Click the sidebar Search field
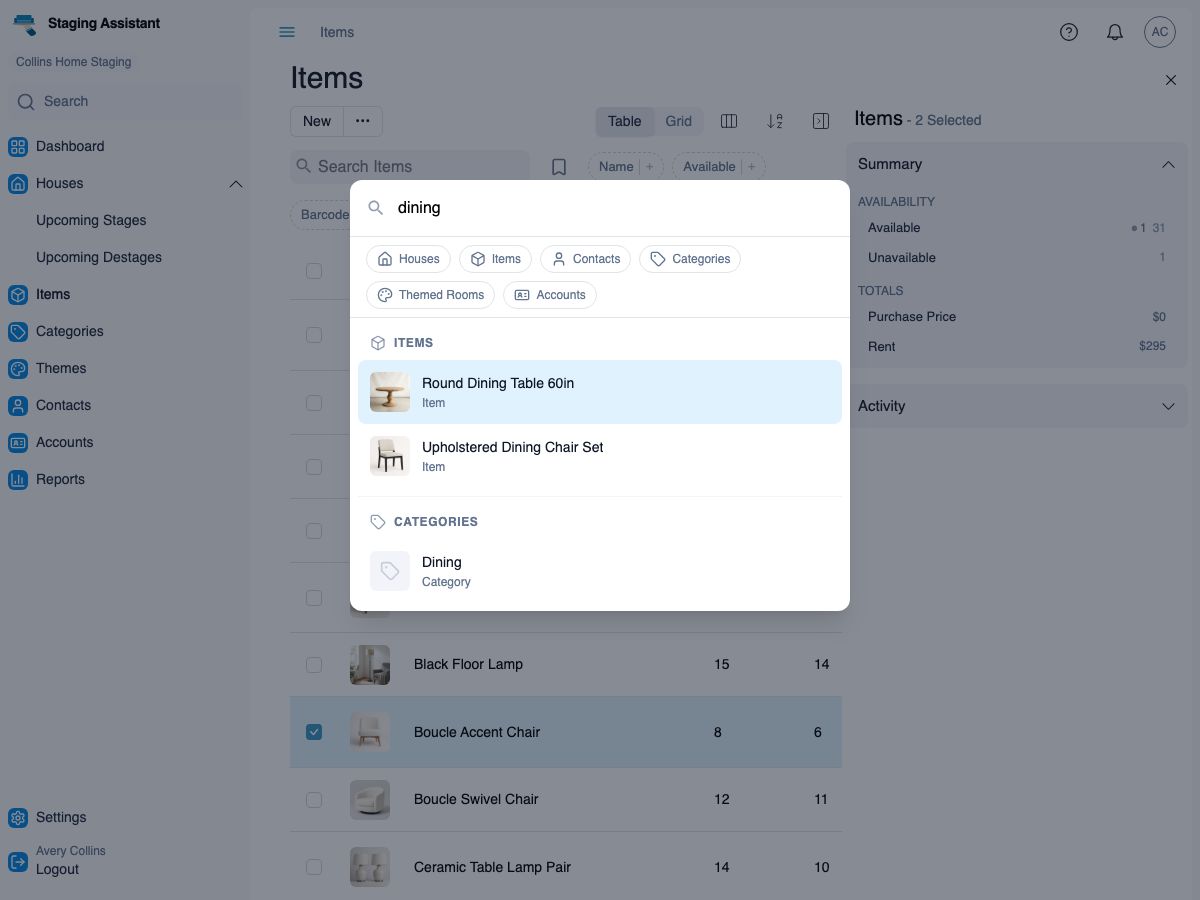This screenshot has width=1200, height=900. (125, 102)
